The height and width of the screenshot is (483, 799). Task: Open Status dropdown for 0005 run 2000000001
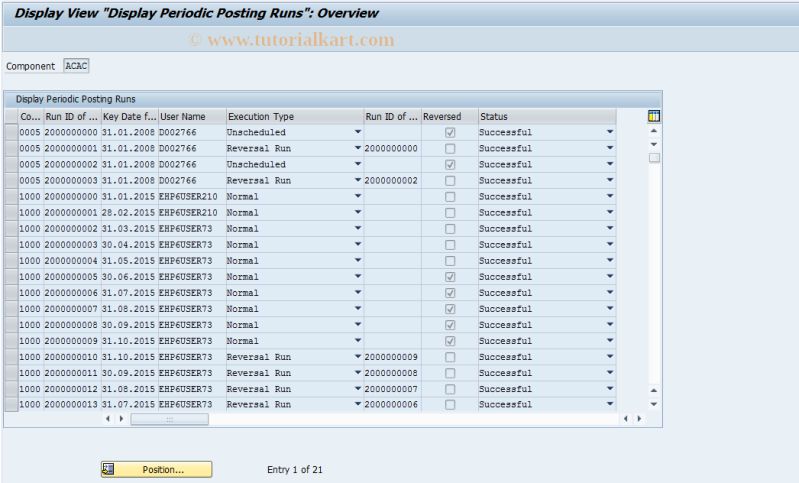(610, 148)
